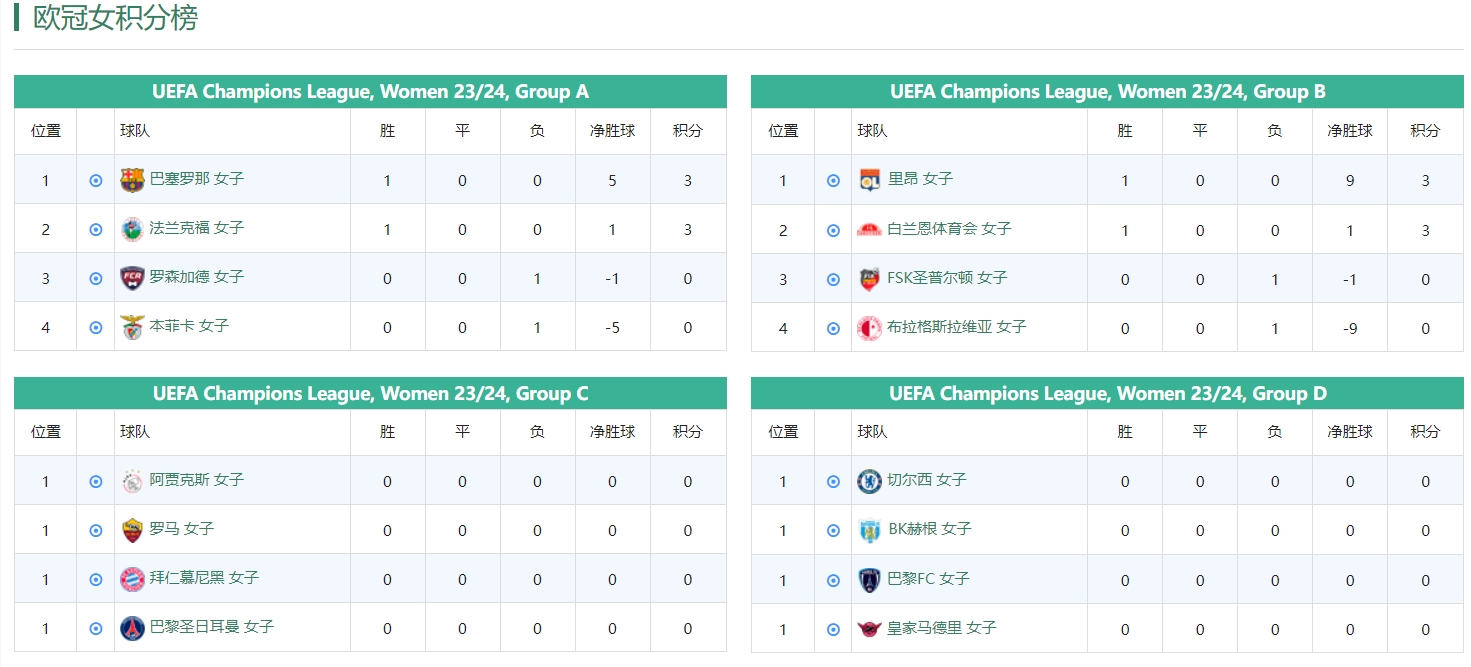The height and width of the screenshot is (667, 1471).
Task: Click the Slavia Prague (布拉格斯拉维亚) logo
Action: pyautogui.click(x=870, y=328)
